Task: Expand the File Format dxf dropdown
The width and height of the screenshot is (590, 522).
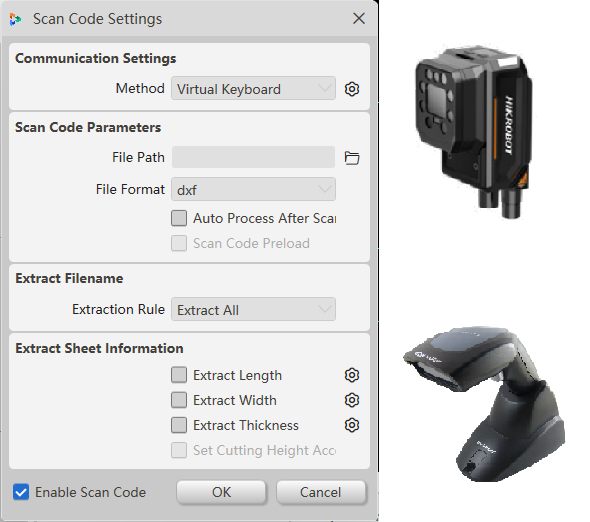Action: (x=253, y=189)
